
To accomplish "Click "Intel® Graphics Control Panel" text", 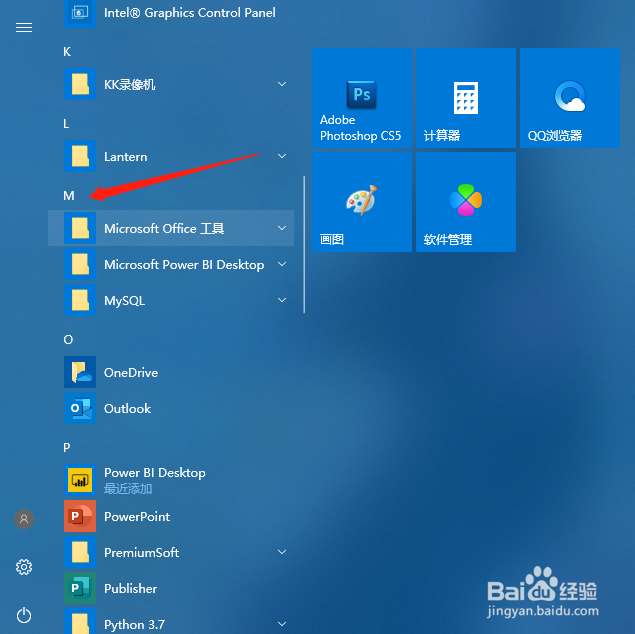I will pyautogui.click(x=190, y=13).
